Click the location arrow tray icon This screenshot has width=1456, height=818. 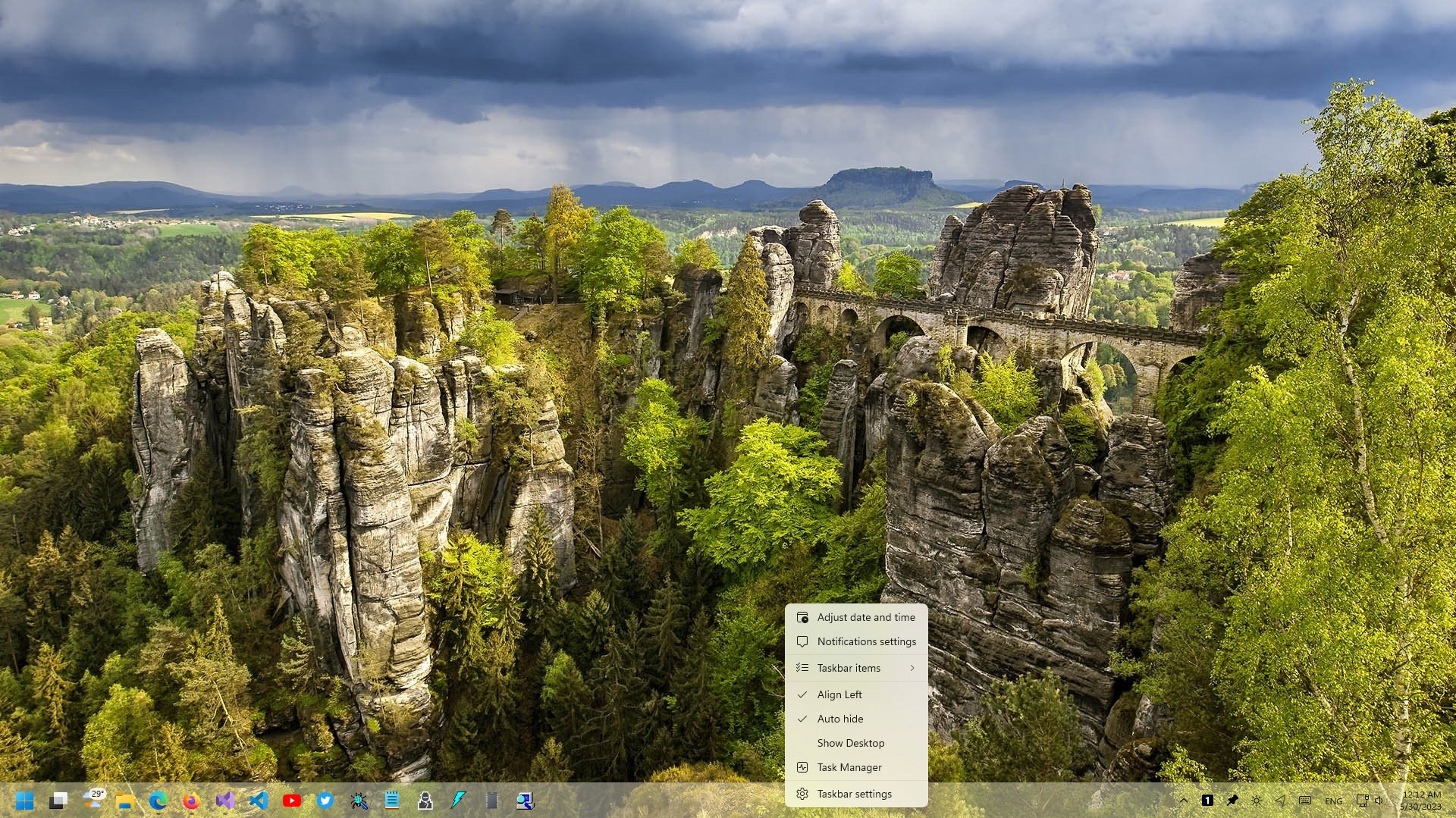[x=1281, y=801]
